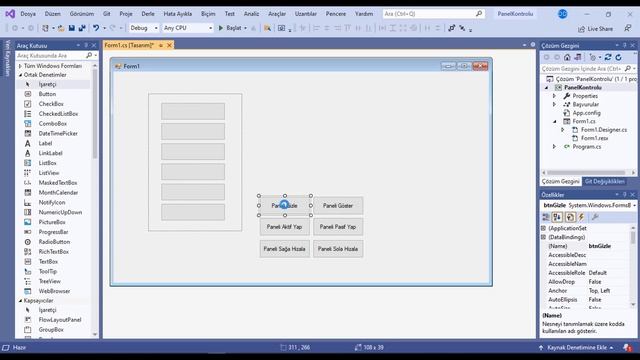Screen dimensions: 640x360
Task: Select App.config in solution tree
Action: point(587,113)
